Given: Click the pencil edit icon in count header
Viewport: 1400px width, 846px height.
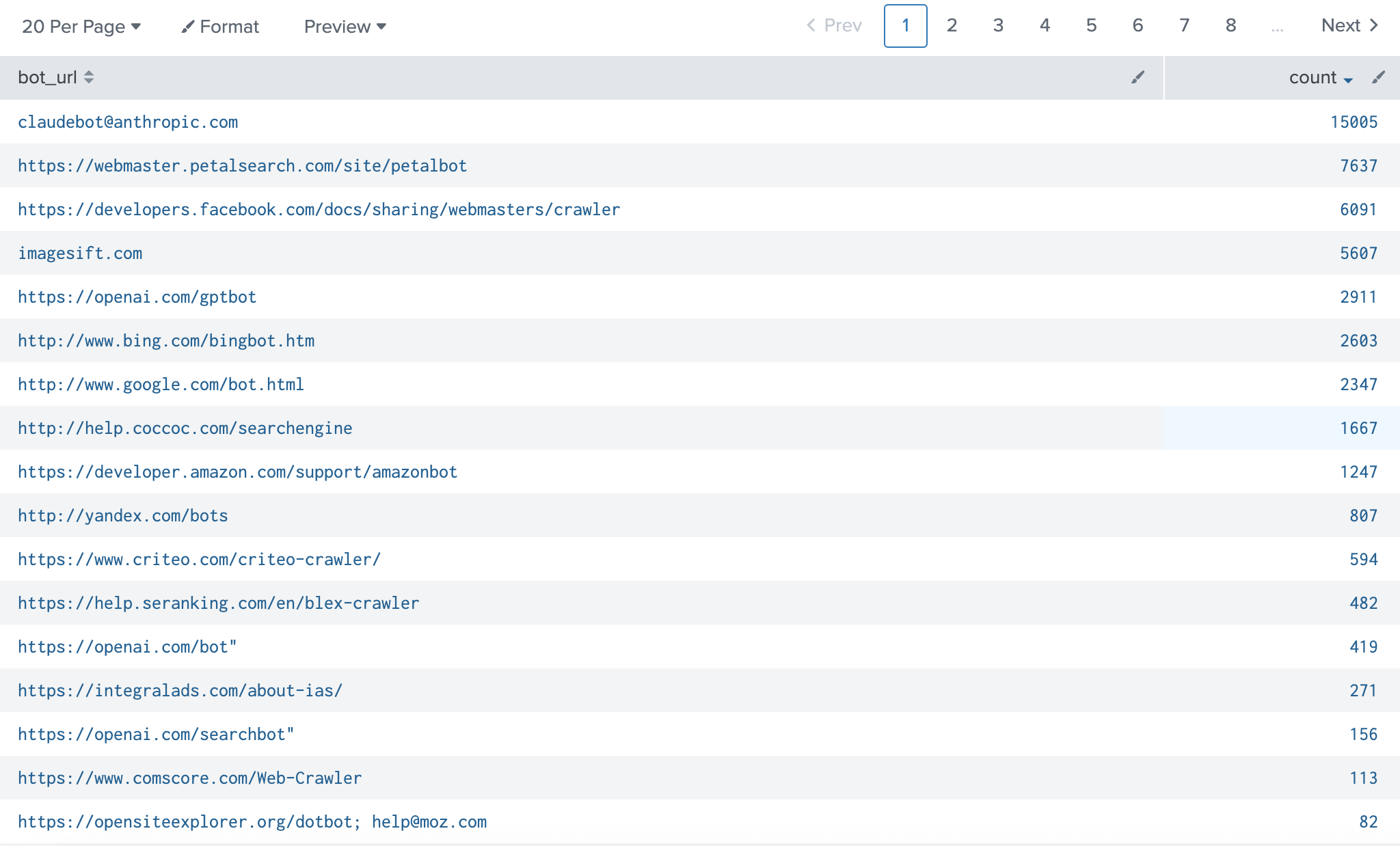Looking at the screenshot, I should pyautogui.click(x=1378, y=77).
